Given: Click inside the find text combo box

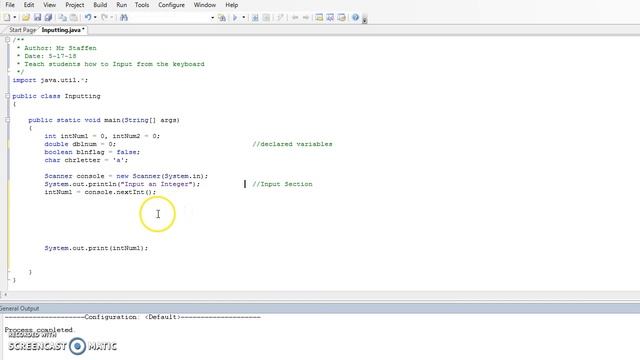Looking at the screenshot, I should pyautogui.click(x=171, y=18).
